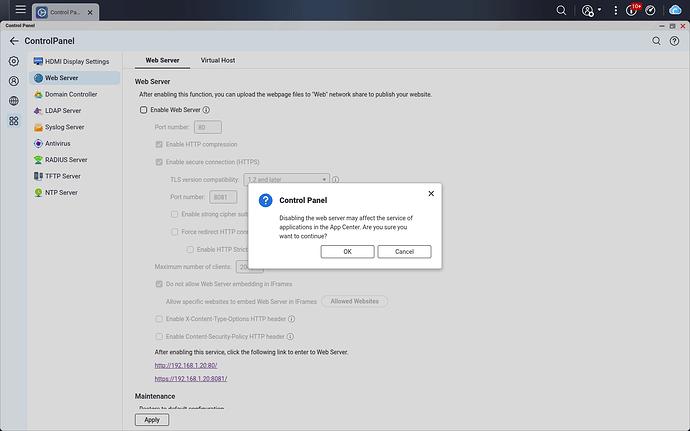Image resolution: width=690 pixels, height=431 pixels.
Task: Open Domain Controller settings
Action: coord(74,94)
